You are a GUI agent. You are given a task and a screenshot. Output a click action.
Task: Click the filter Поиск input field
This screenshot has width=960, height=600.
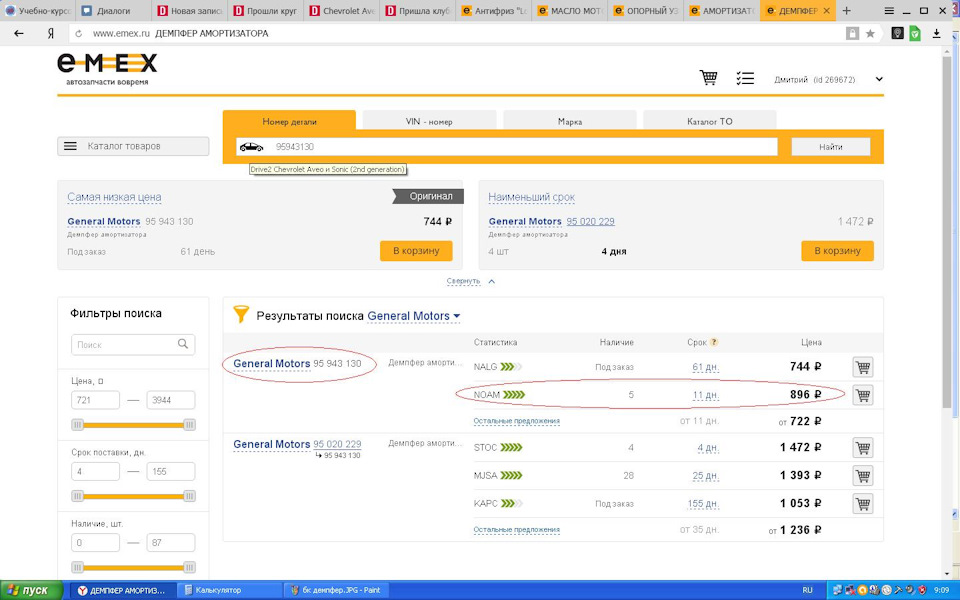point(133,345)
